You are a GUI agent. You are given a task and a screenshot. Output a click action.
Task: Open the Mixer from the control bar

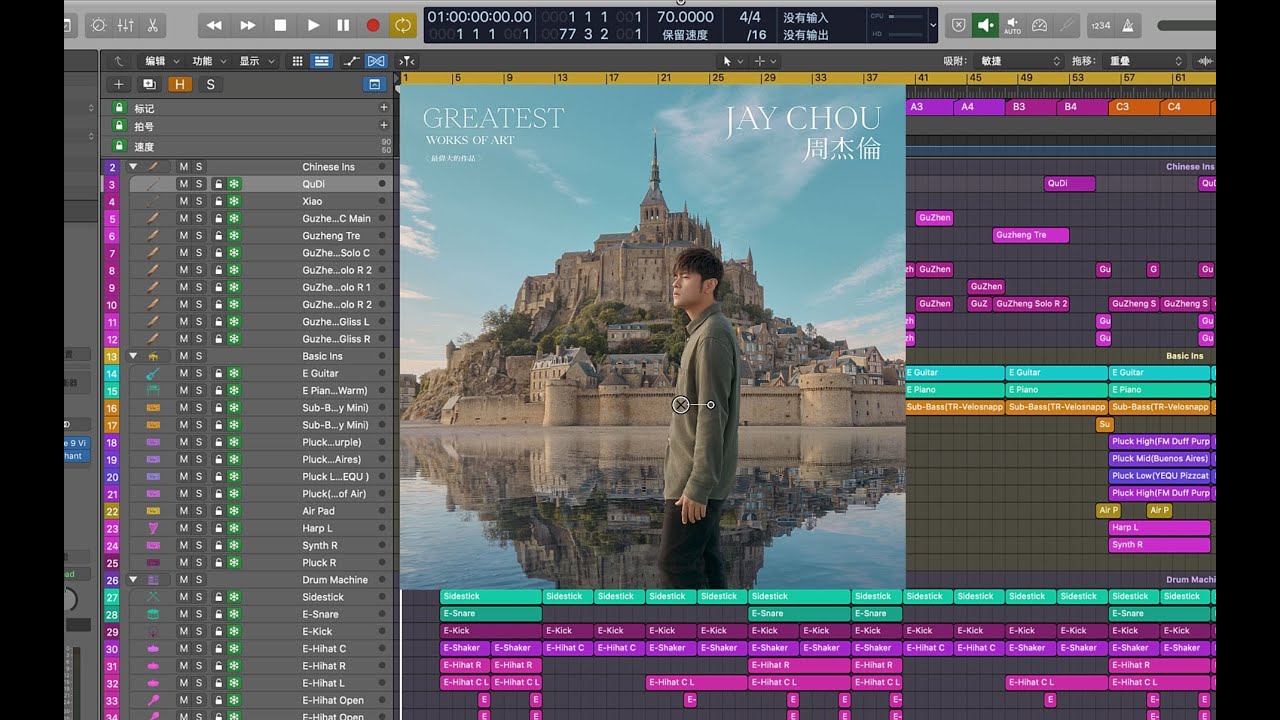[126, 25]
